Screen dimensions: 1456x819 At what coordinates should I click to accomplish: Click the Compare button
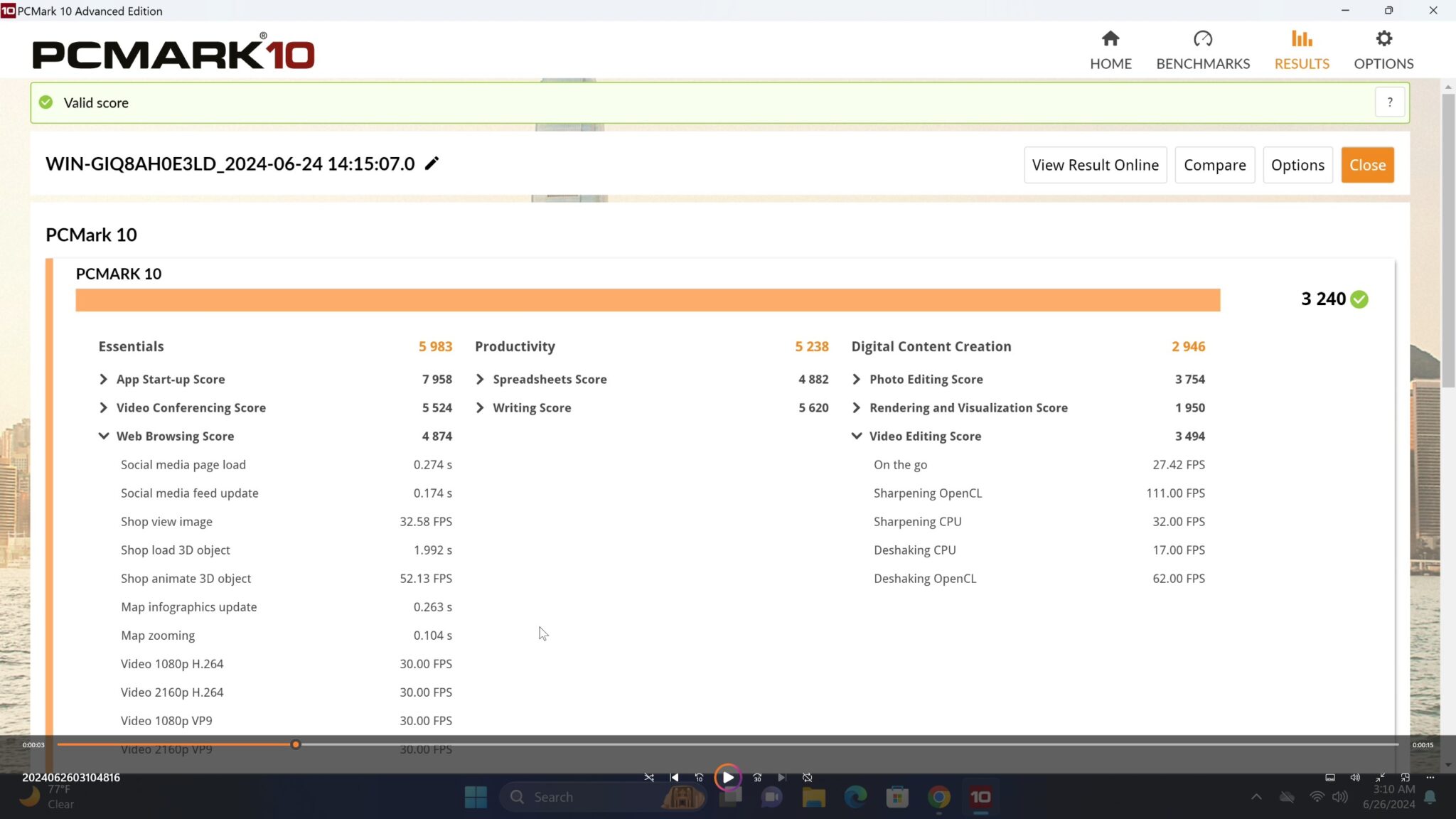point(1214,165)
